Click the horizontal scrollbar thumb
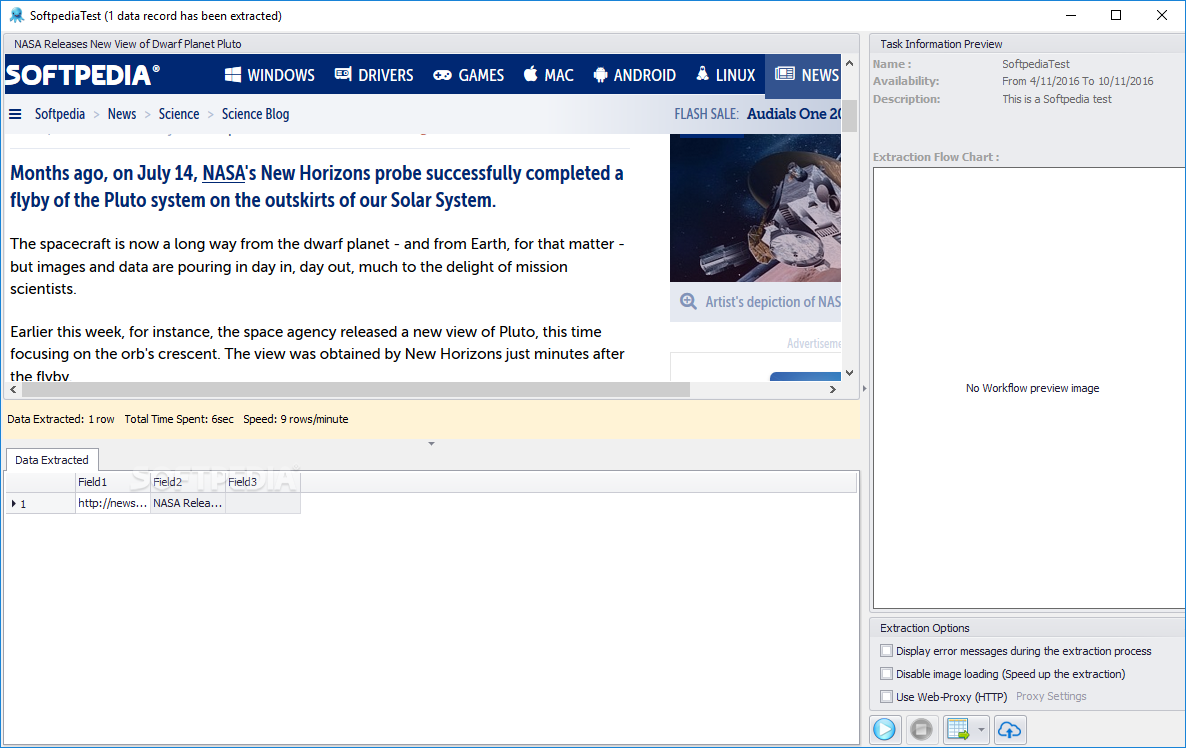 [355, 390]
